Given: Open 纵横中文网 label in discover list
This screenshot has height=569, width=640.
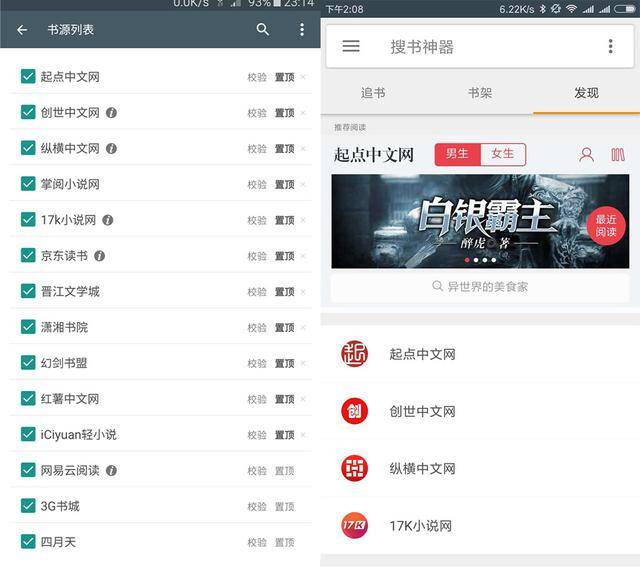Looking at the screenshot, I should click(422, 469).
